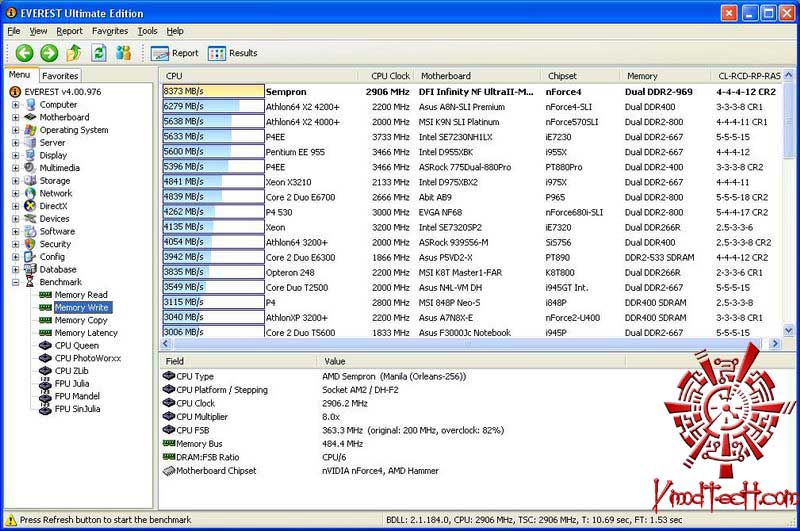The width and height of the screenshot is (800, 531).
Task: Open the Report menu
Action: pos(69,31)
